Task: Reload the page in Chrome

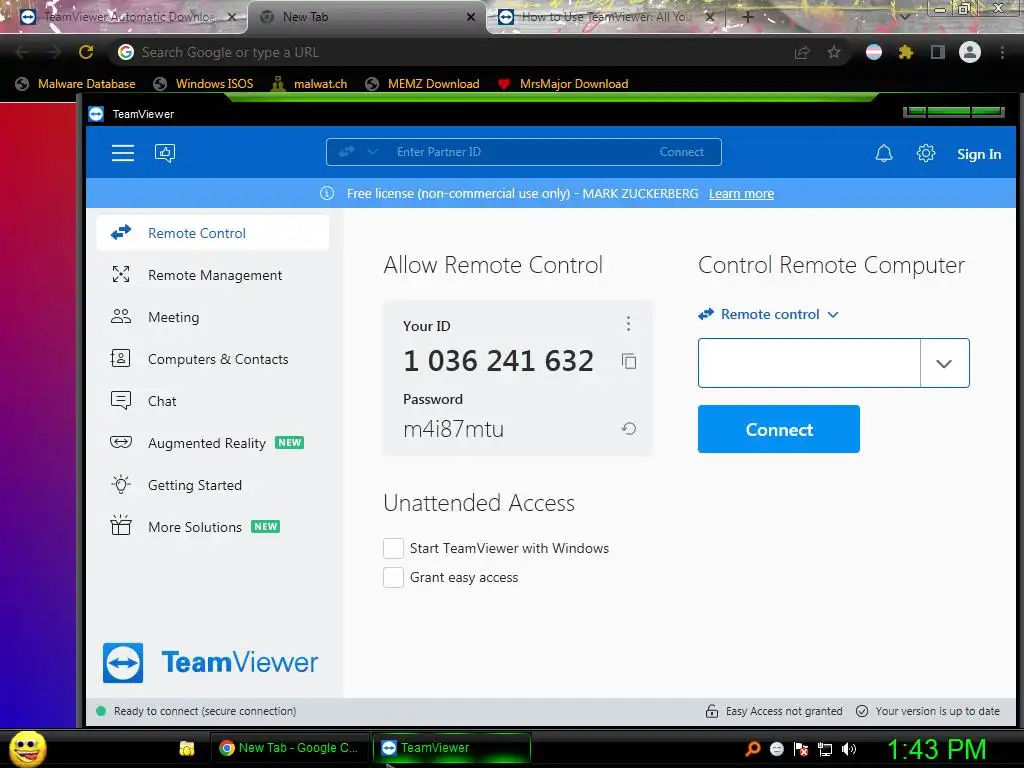Action: tap(86, 52)
